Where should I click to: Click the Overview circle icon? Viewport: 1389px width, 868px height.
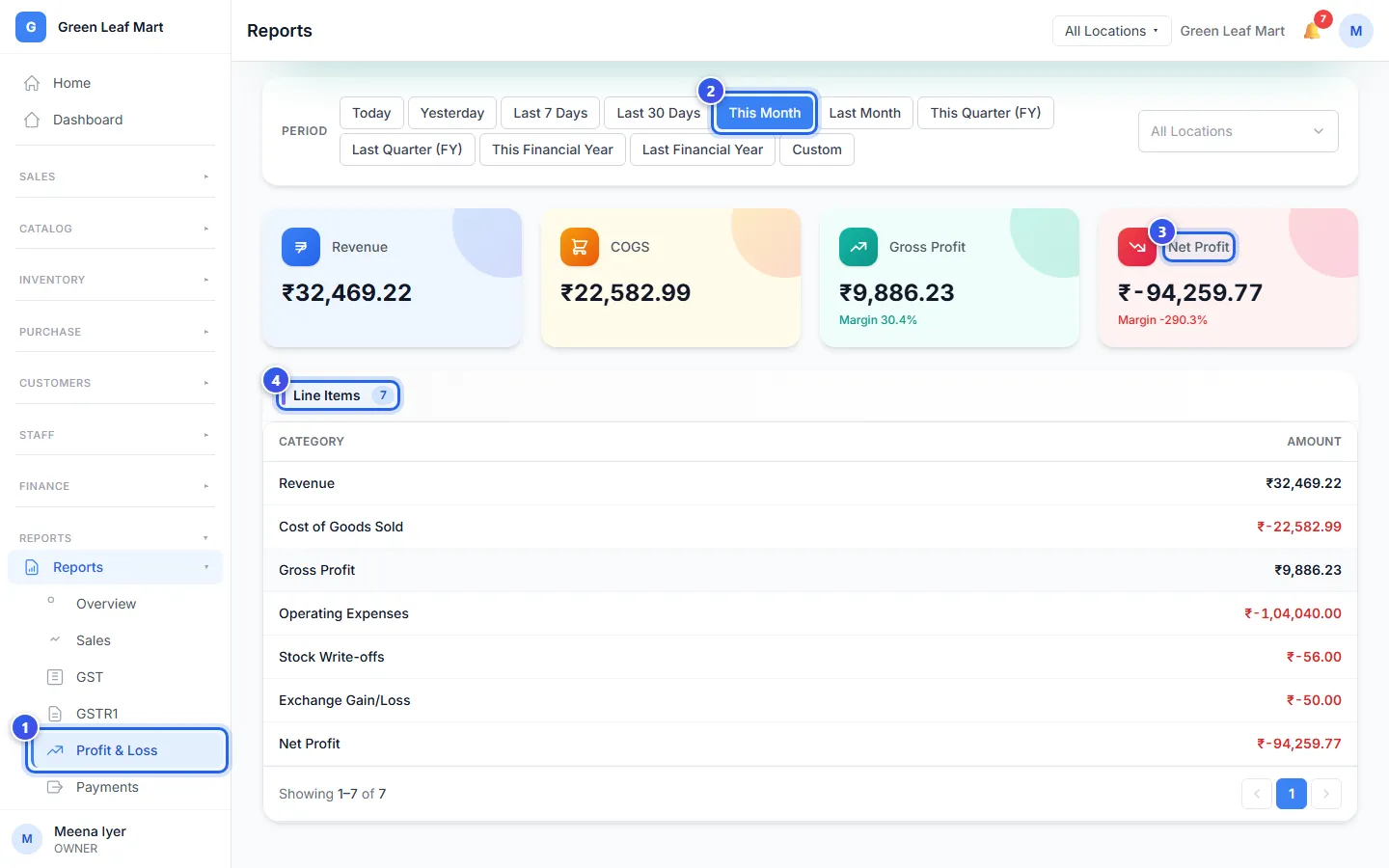[x=51, y=600]
